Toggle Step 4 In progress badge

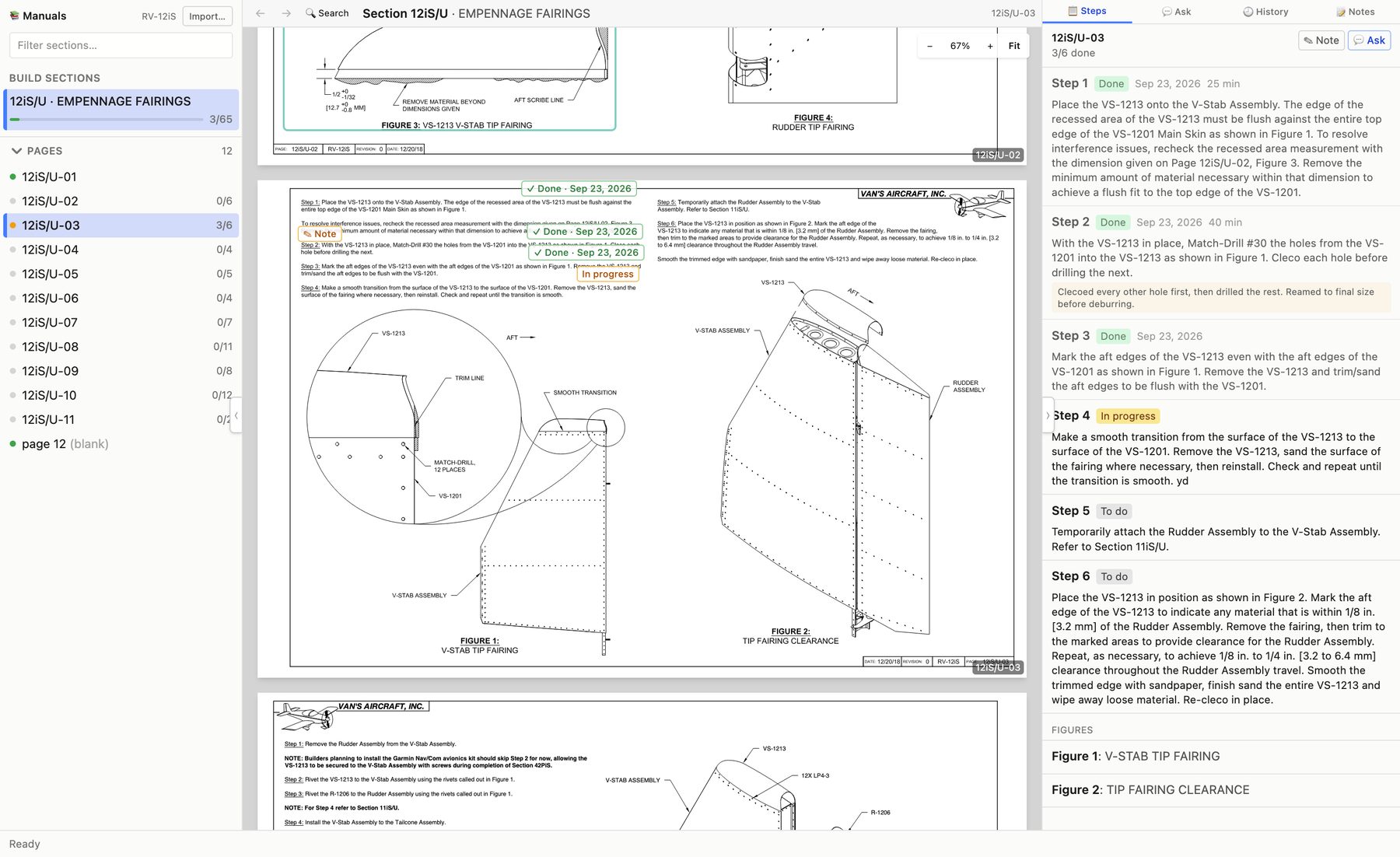[x=1128, y=416]
